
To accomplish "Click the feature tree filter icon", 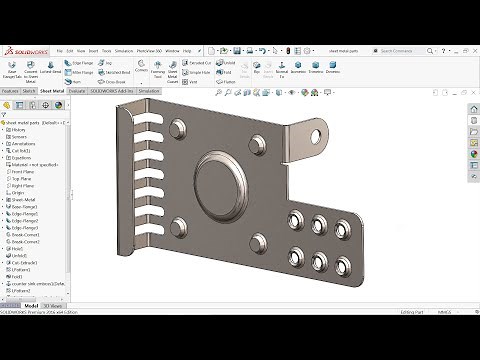I will [4, 114].
